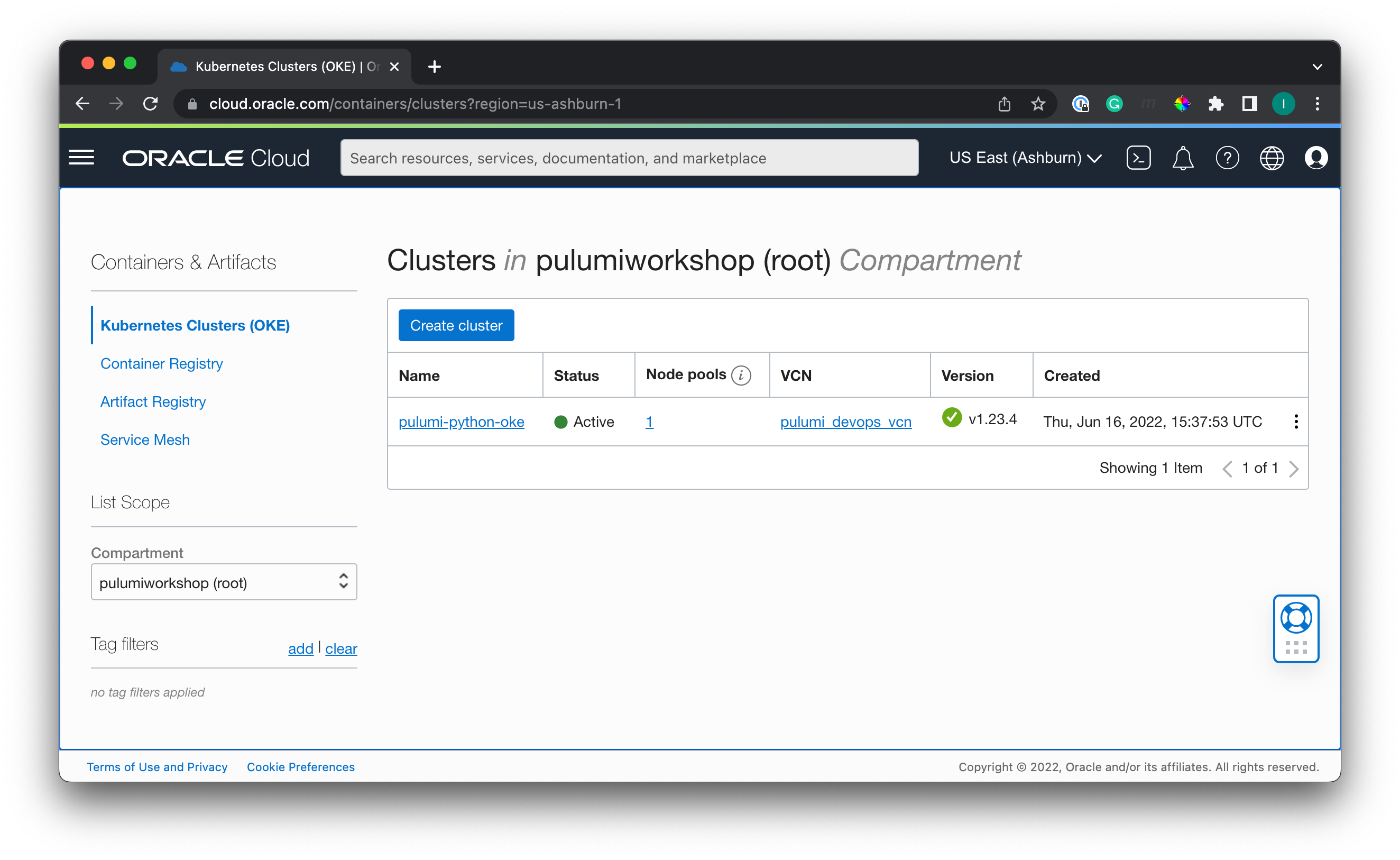Select Service Mesh in sidebar
Image resolution: width=1400 pixels, height=860 pixels.
tap(145, 440)
